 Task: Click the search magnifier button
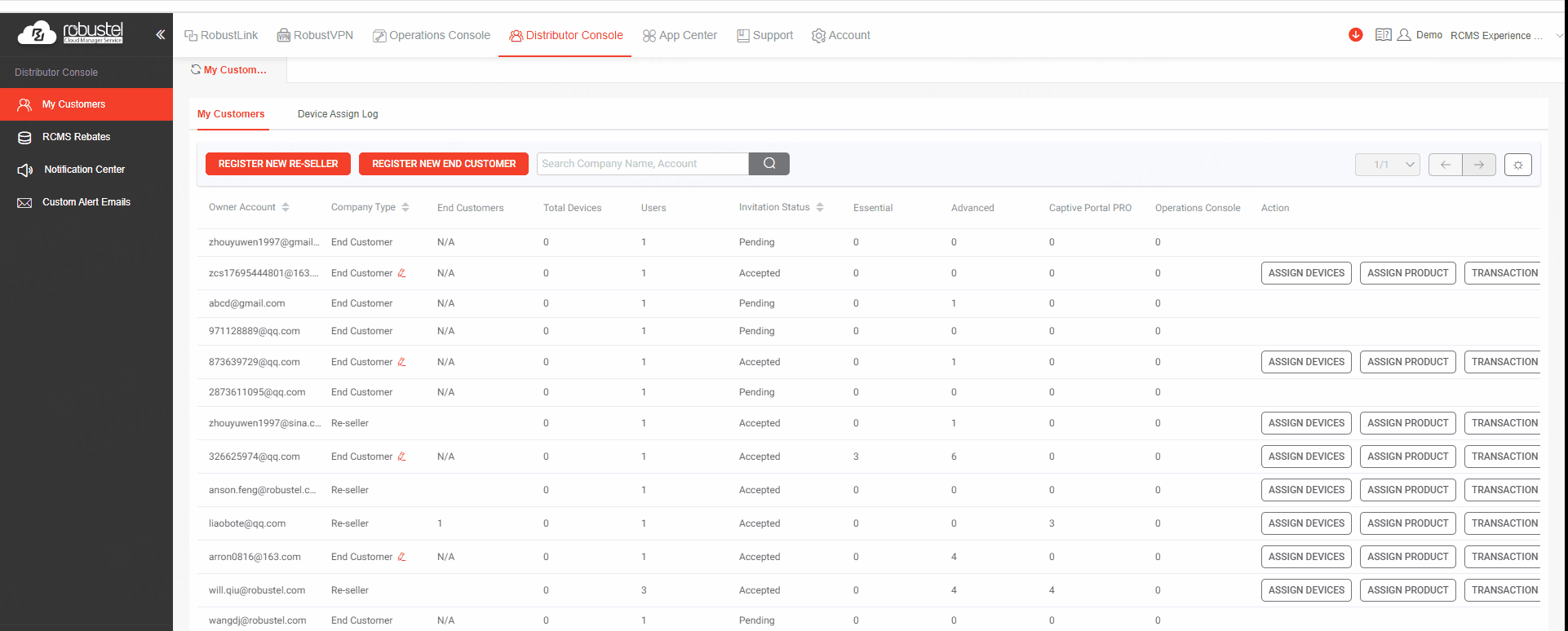click(x=768, y=164)
